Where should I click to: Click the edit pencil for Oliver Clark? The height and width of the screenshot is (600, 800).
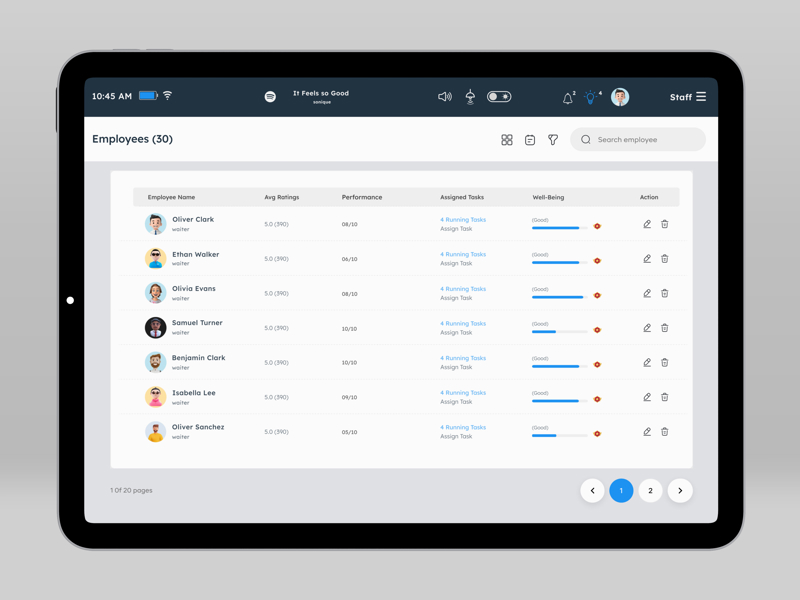click(647, 224)
